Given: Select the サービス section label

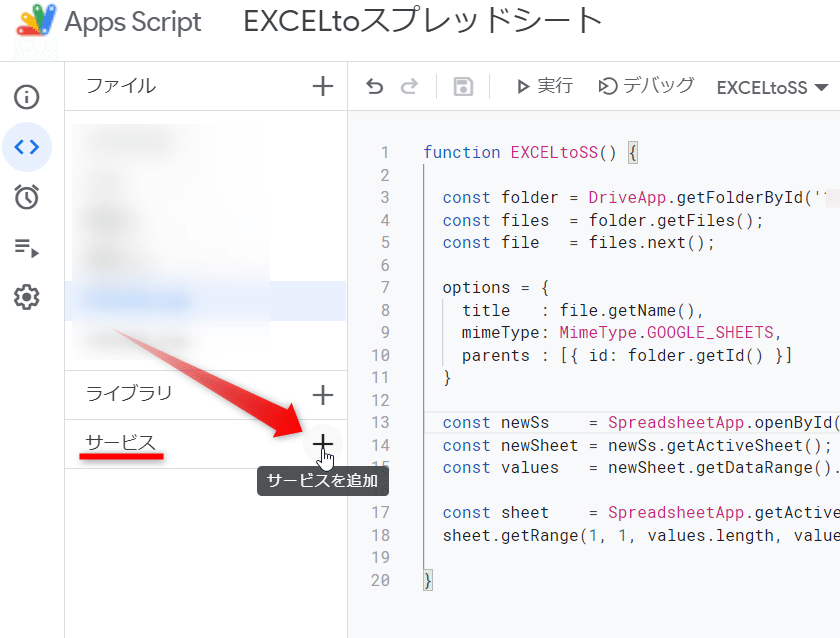Looking at the screenshot, I should [x=121, y=442].
